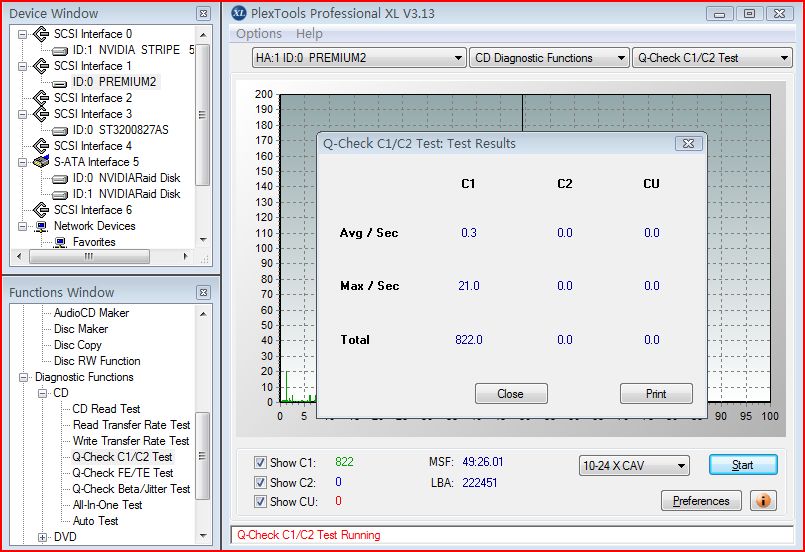This screenshot has width=805, height=552.
Task: Click the Network Devices computer icon
Action: click(x=41, y=226)
